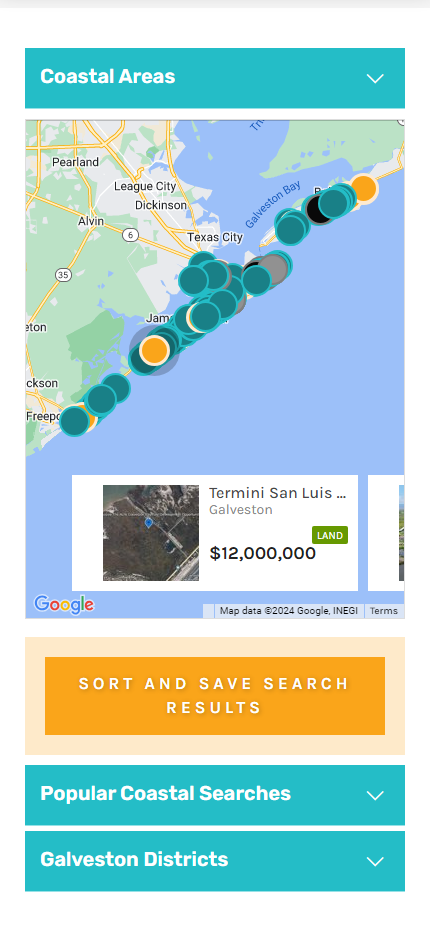Click the League City map label

[145, 186]
